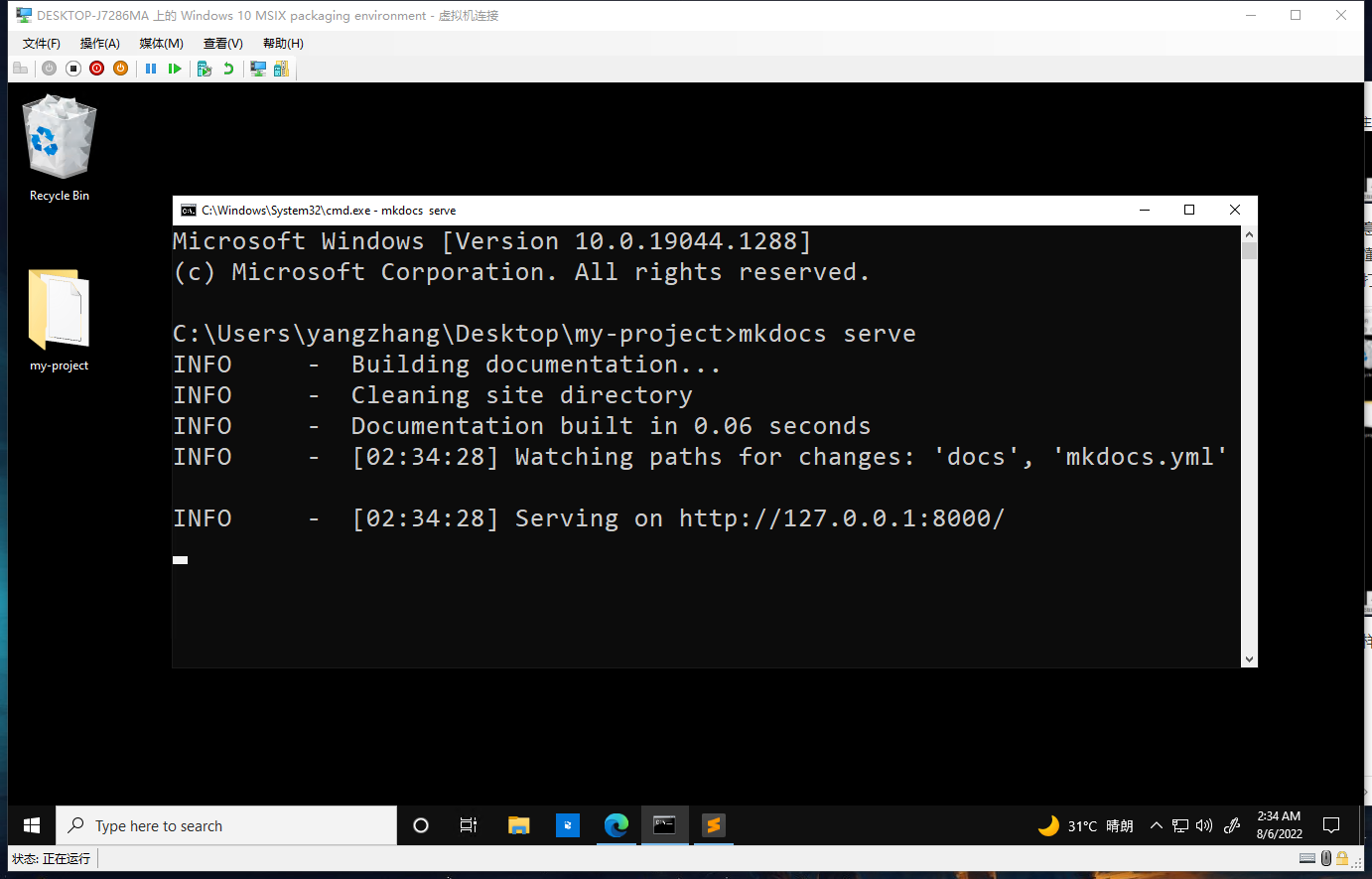Click the green Revert arrow icon
This screenshot has width=1372, height=879.
tap(228, 69)
